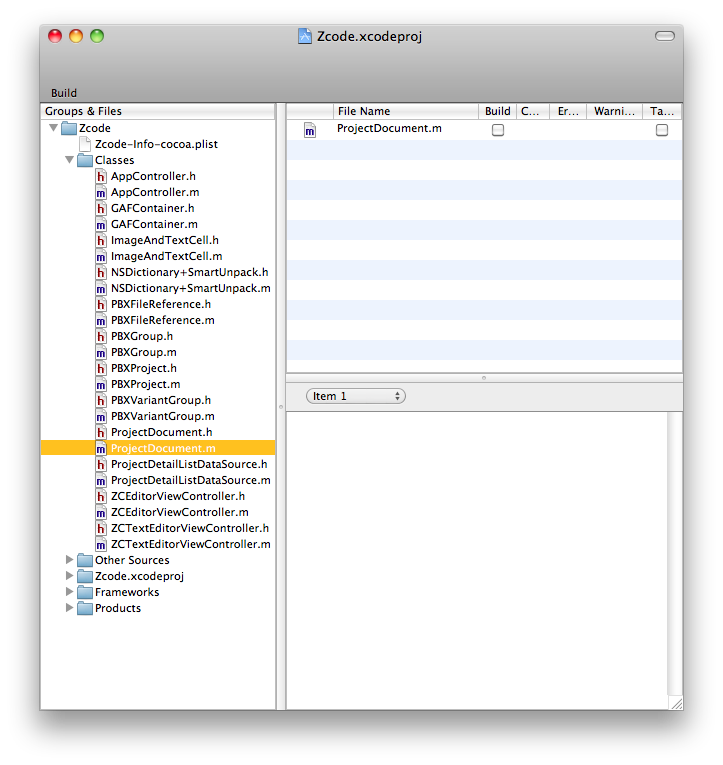723x765 pixels.
Task: Click the AppController.m source file icon
Action: 100,192
